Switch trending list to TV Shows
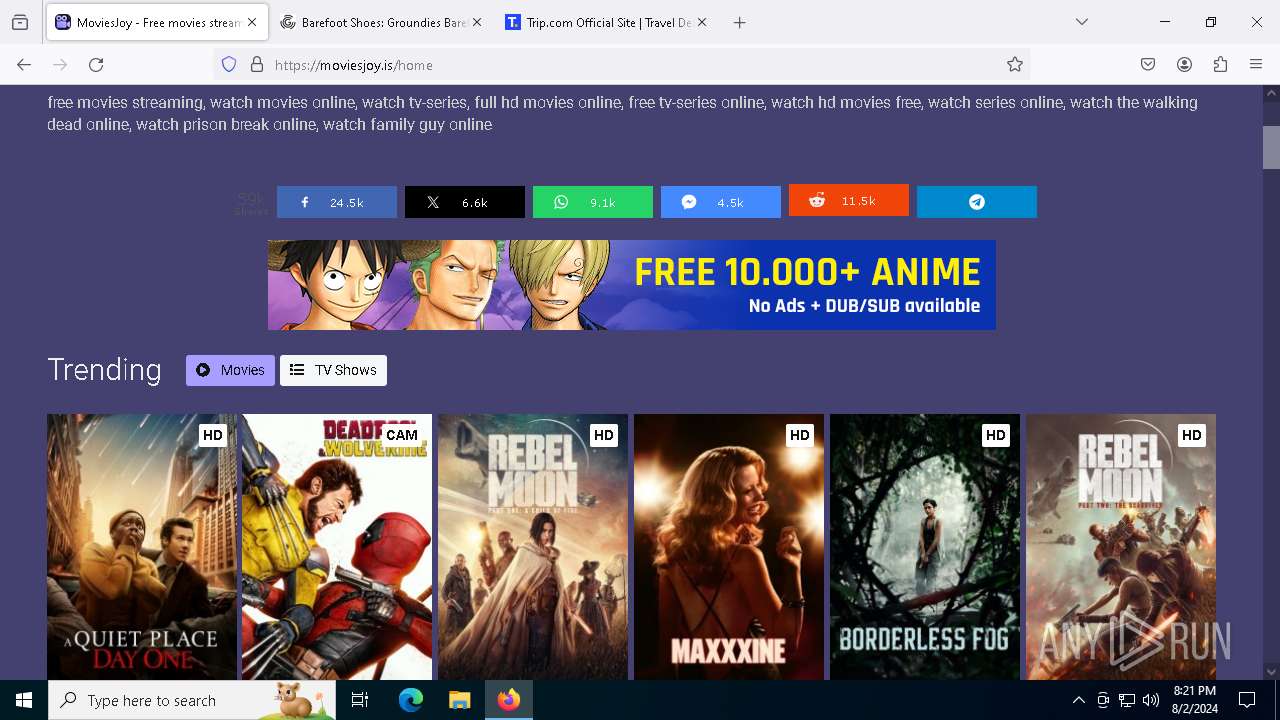Image resolution: width=1280 pixels, height=720 pixels. pyautogui.click(x=333, y=370)
